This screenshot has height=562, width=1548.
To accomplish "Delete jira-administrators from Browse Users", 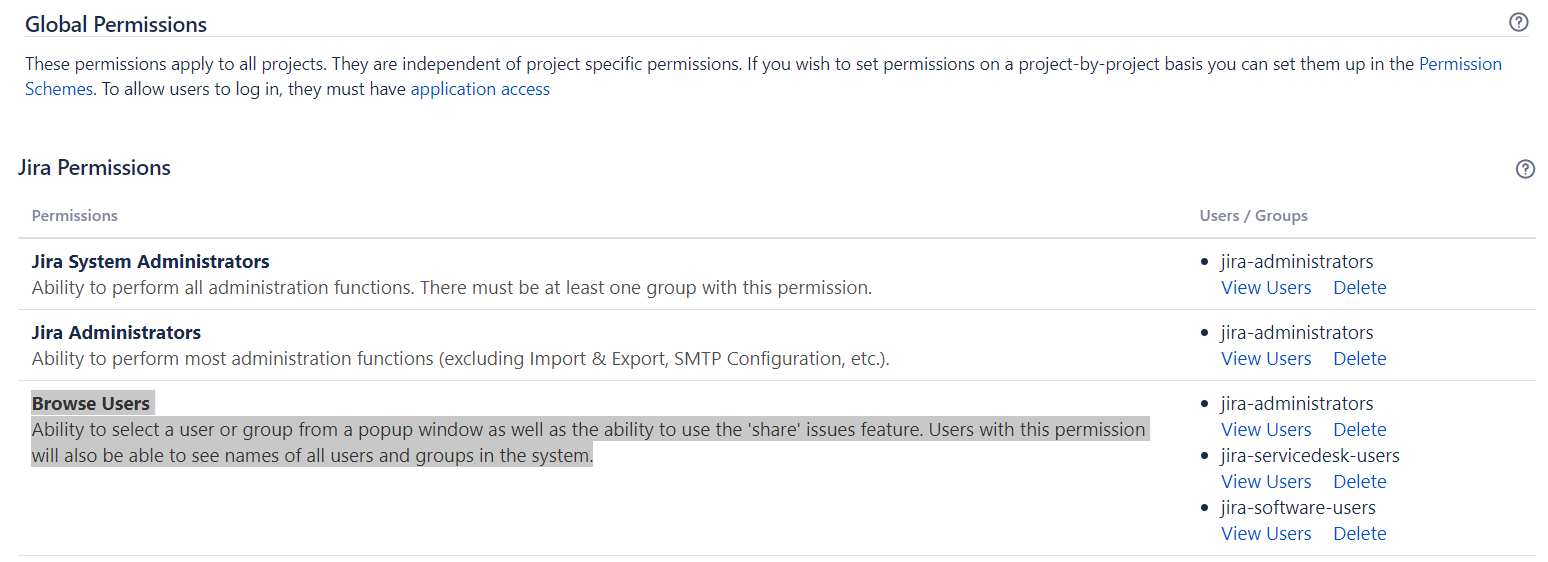I will point(1359,430).
